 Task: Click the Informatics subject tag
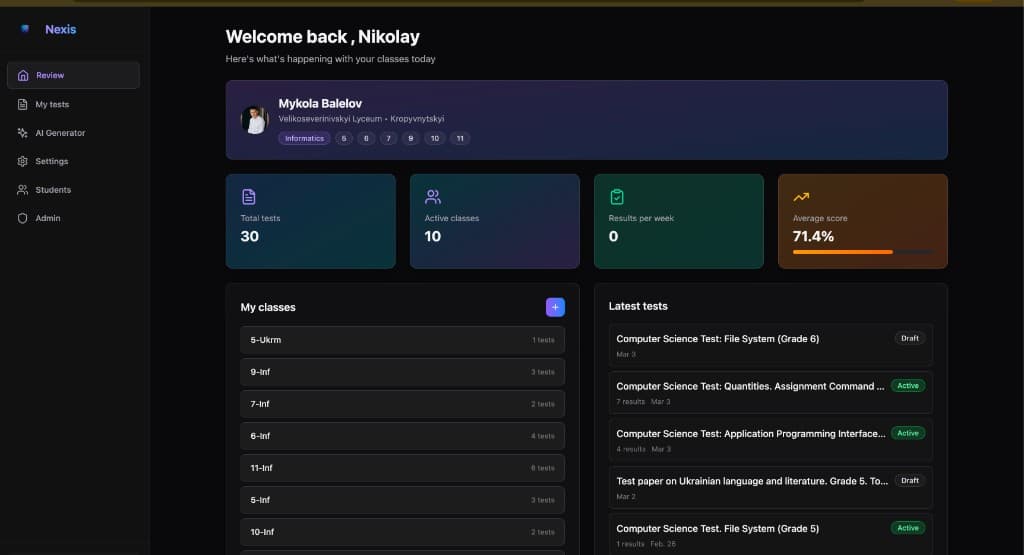304,138
